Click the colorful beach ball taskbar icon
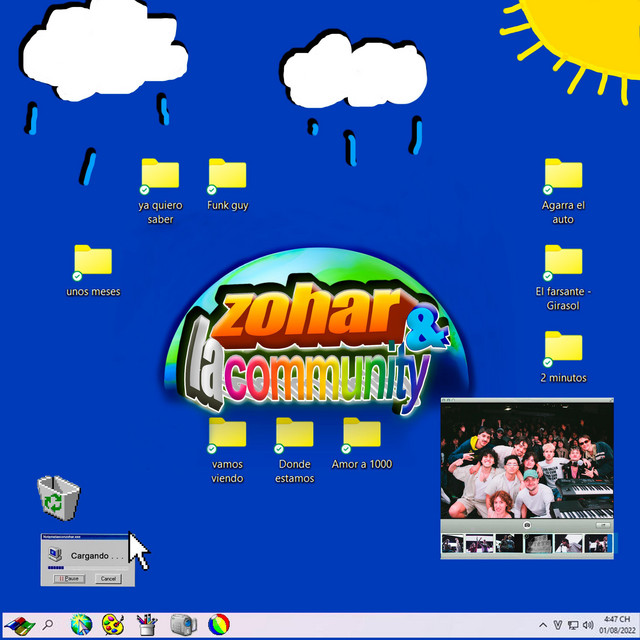 [218, 625]
